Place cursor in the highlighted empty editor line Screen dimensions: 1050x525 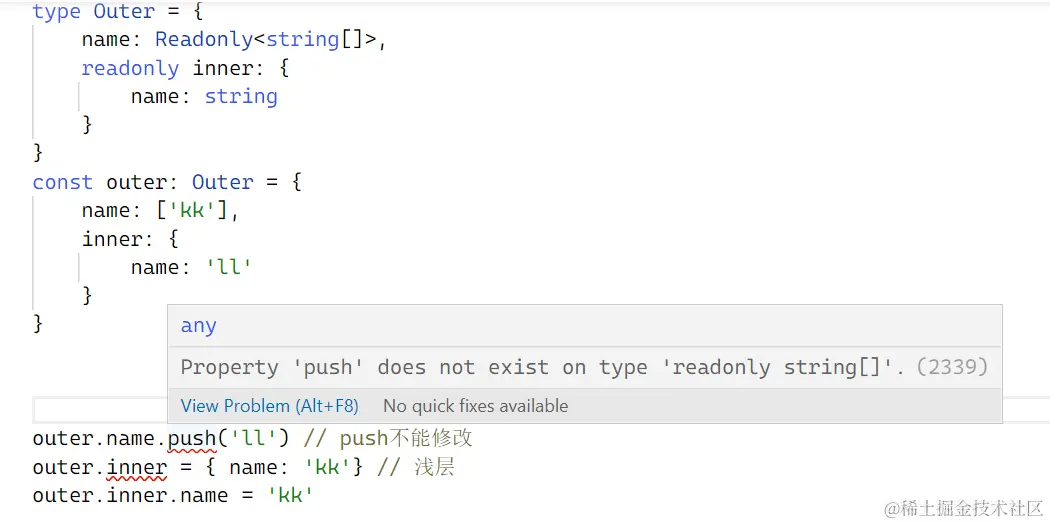tap(100, 410)
